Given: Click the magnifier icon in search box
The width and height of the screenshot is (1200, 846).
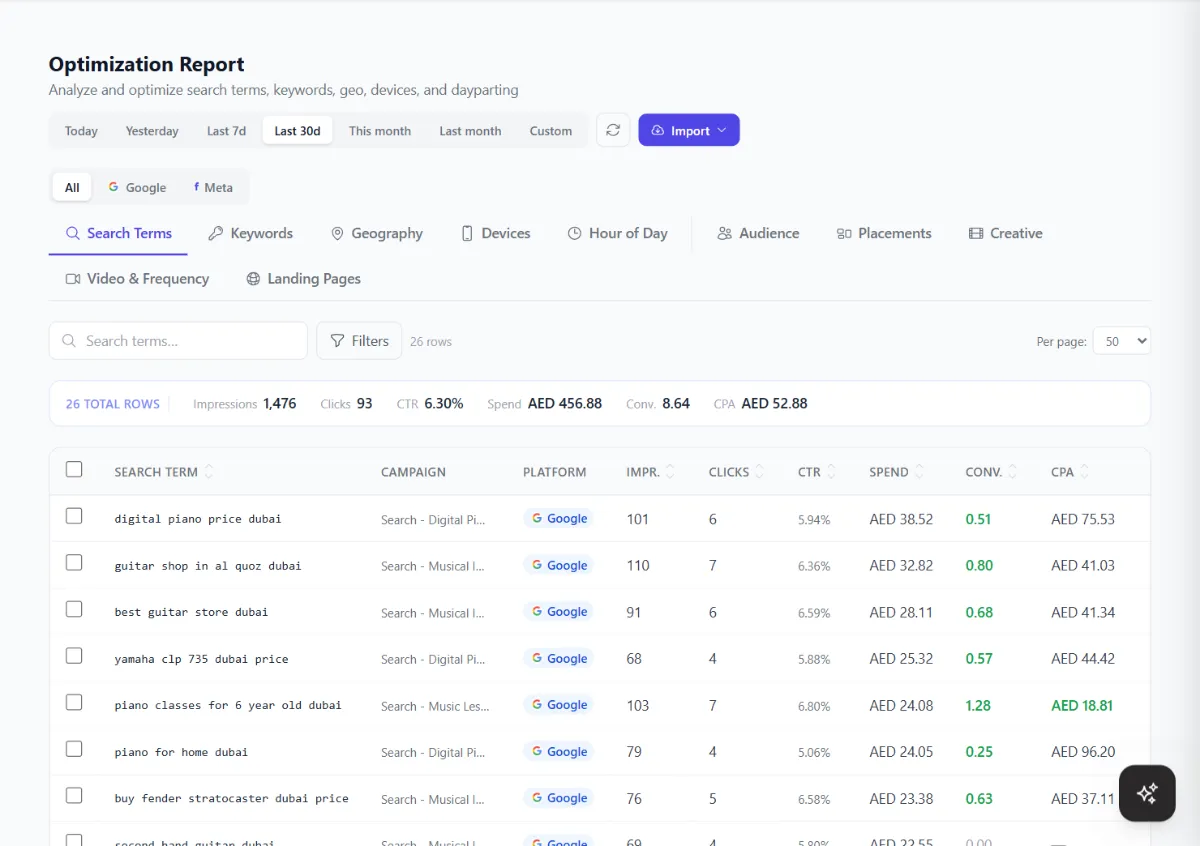Looking at the screenshot, I should [69, 341].
